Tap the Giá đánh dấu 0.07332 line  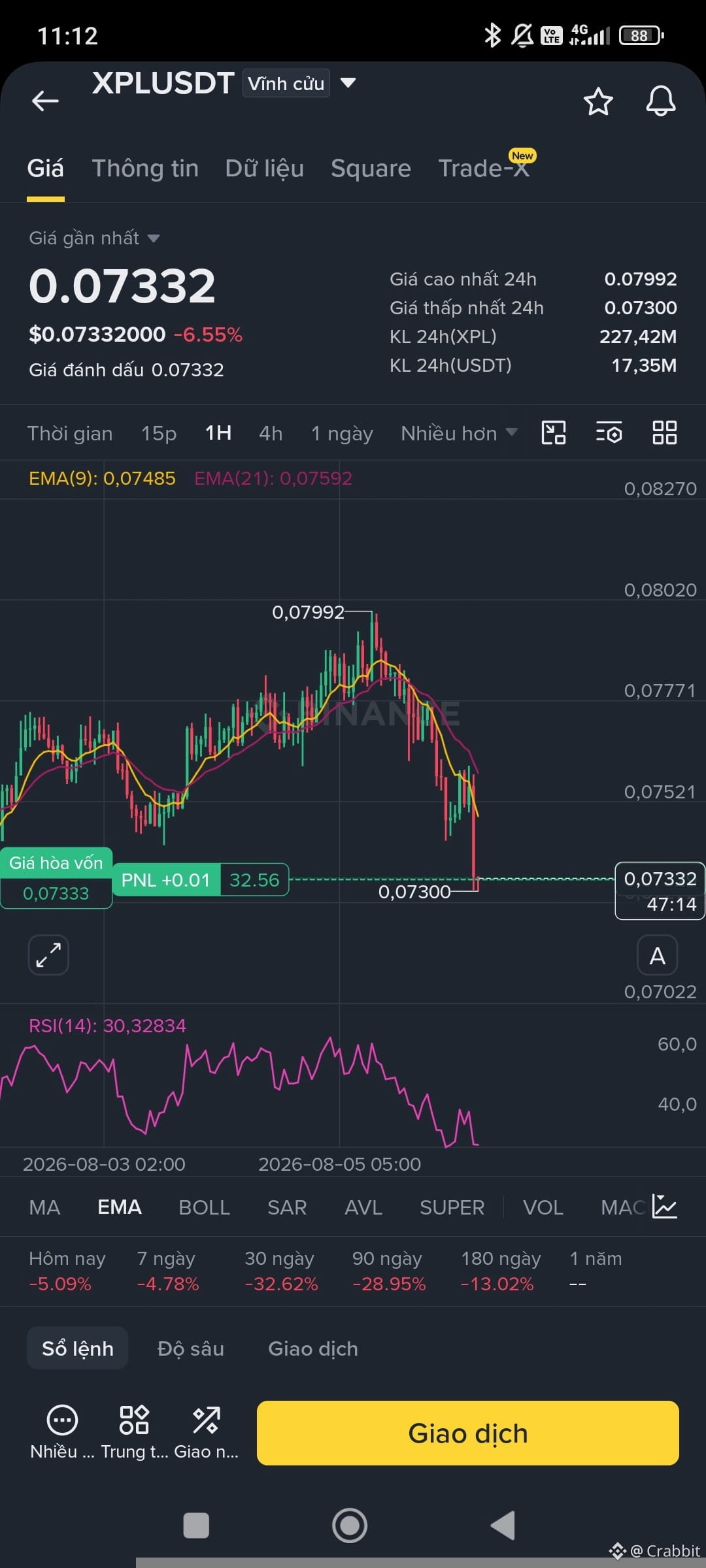(x=126, y=370)
